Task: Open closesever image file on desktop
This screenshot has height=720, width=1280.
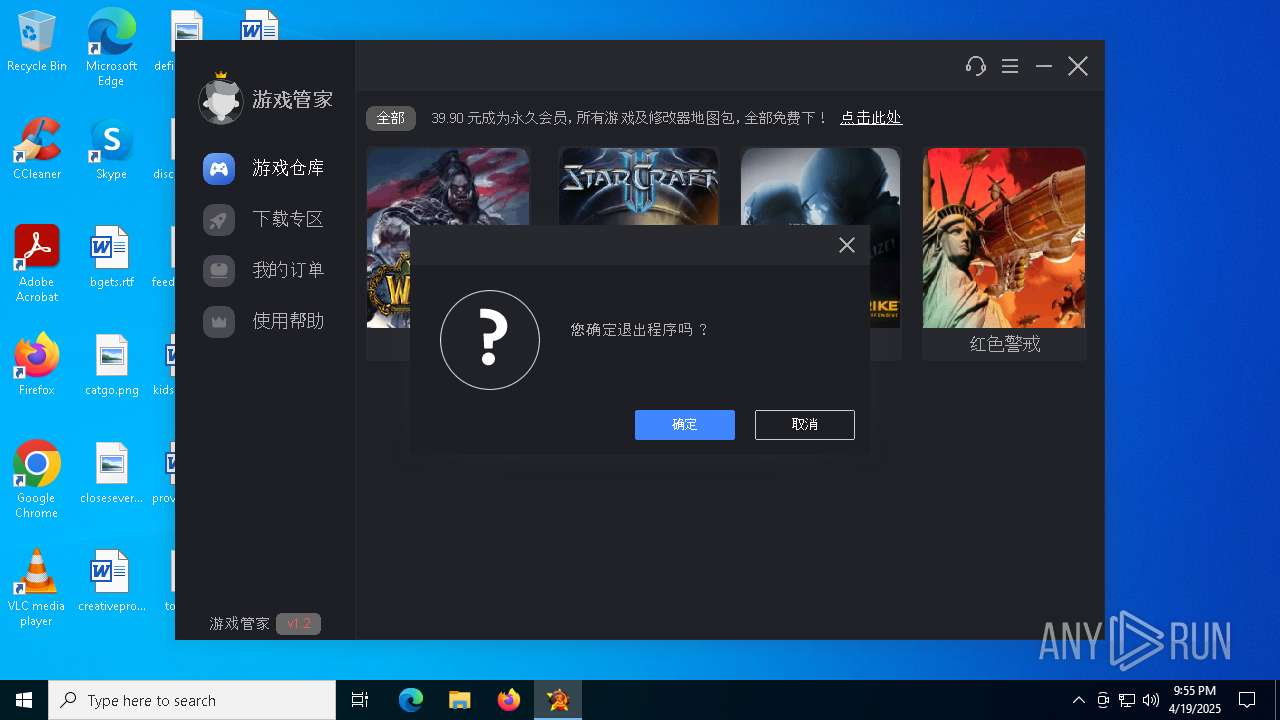Action: [x=111, y=473]
